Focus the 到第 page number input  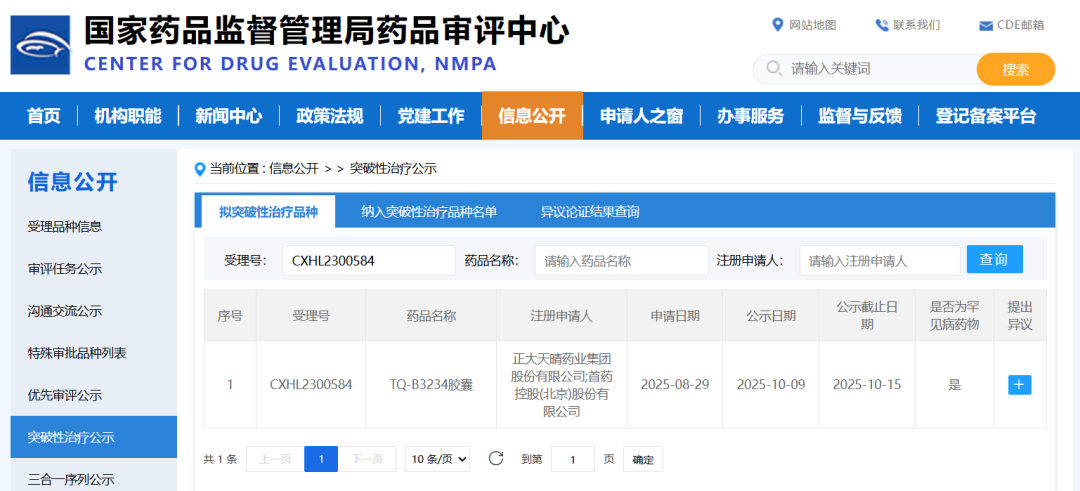point(572,459)
